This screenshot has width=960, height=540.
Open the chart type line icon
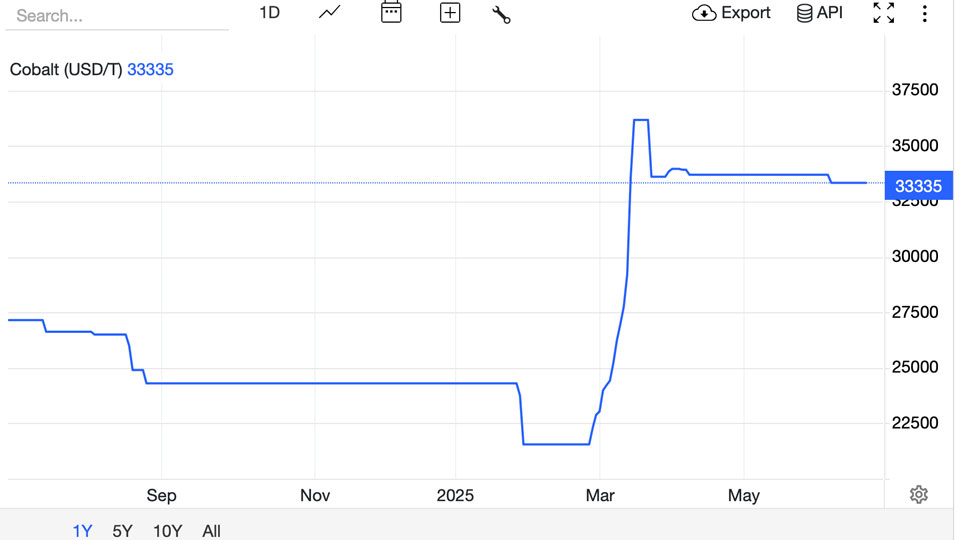(329, 13)
